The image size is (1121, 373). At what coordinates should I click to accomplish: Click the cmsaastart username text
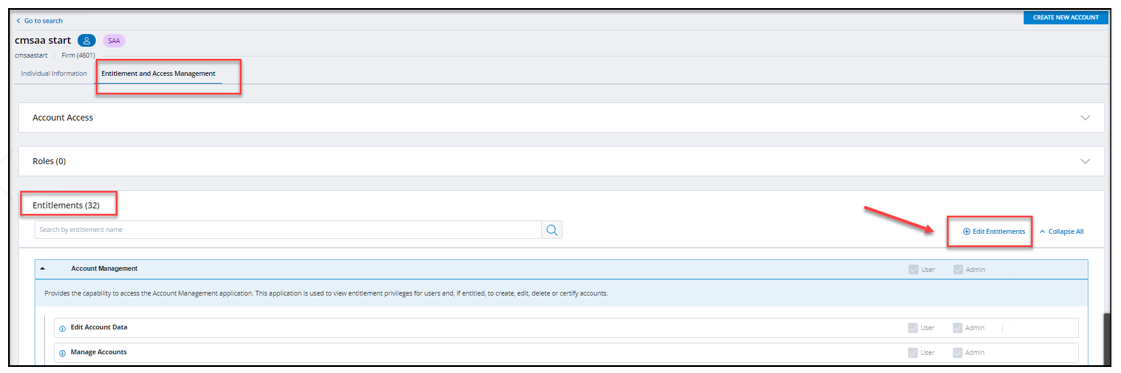31,55
